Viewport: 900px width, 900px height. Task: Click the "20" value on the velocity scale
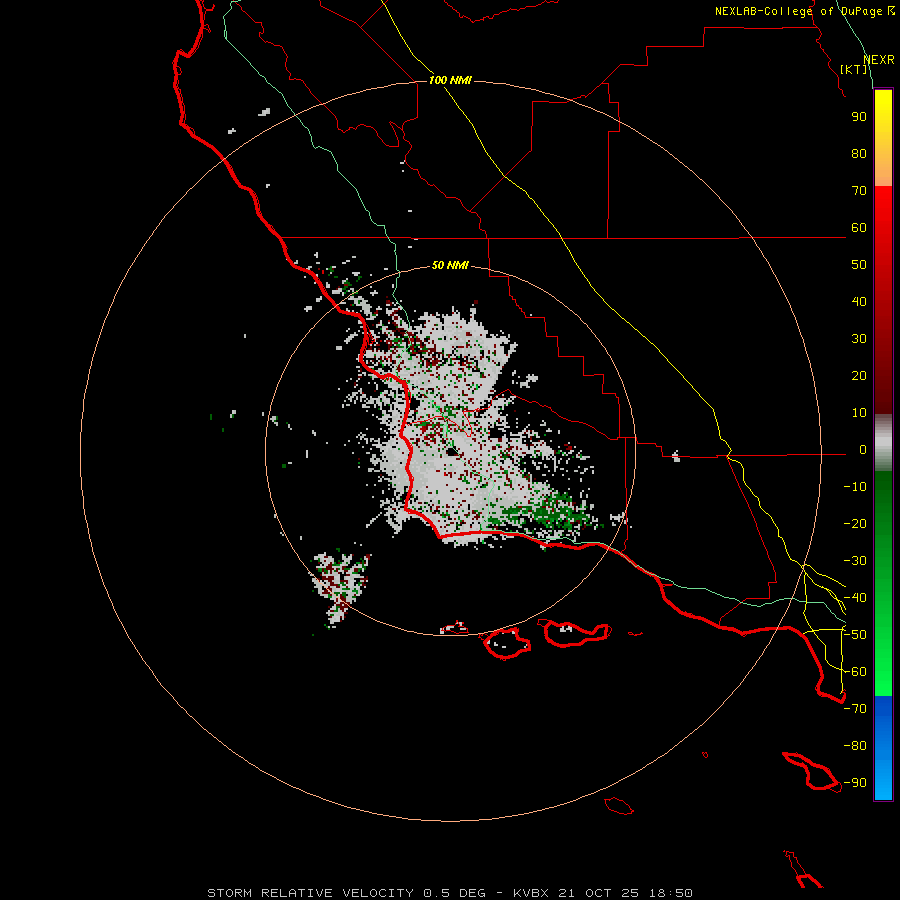pos(859,376)
